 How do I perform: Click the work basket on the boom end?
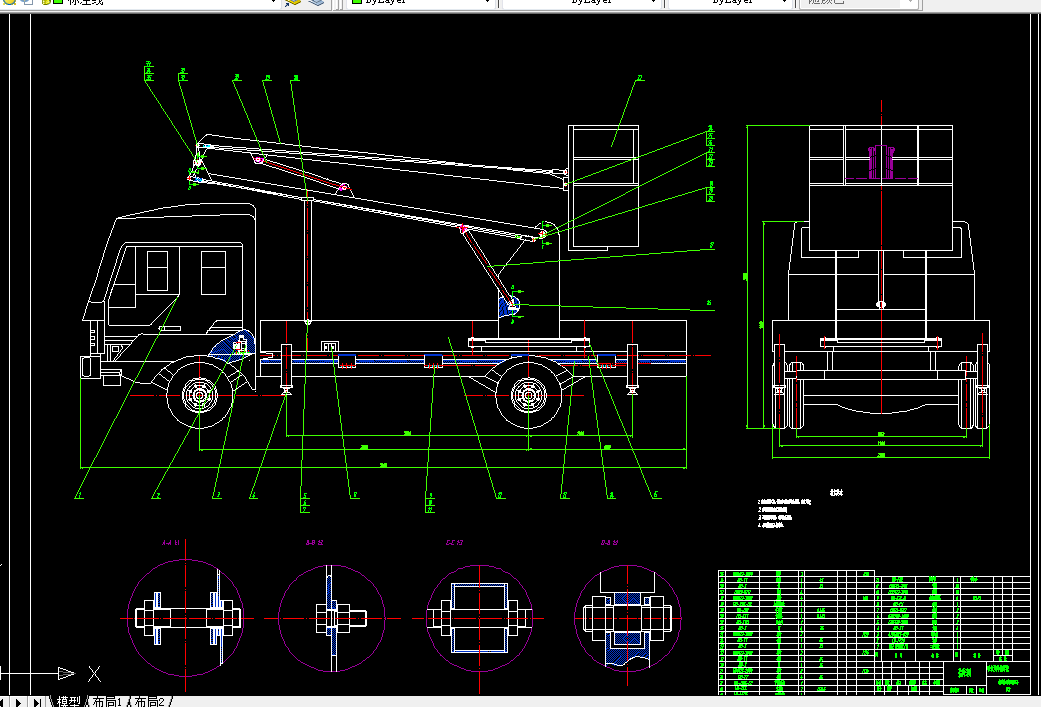coord(603,187)
